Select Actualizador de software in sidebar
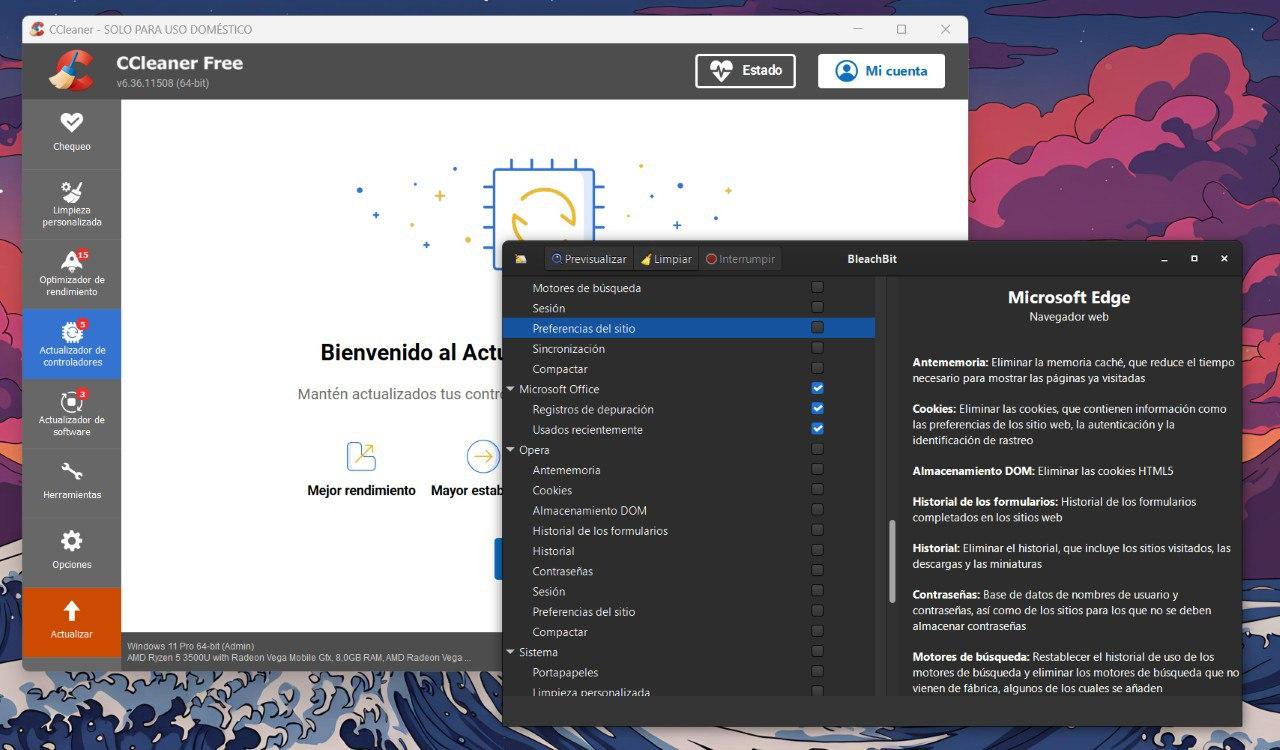1280x750 pixels. (71, 412)
